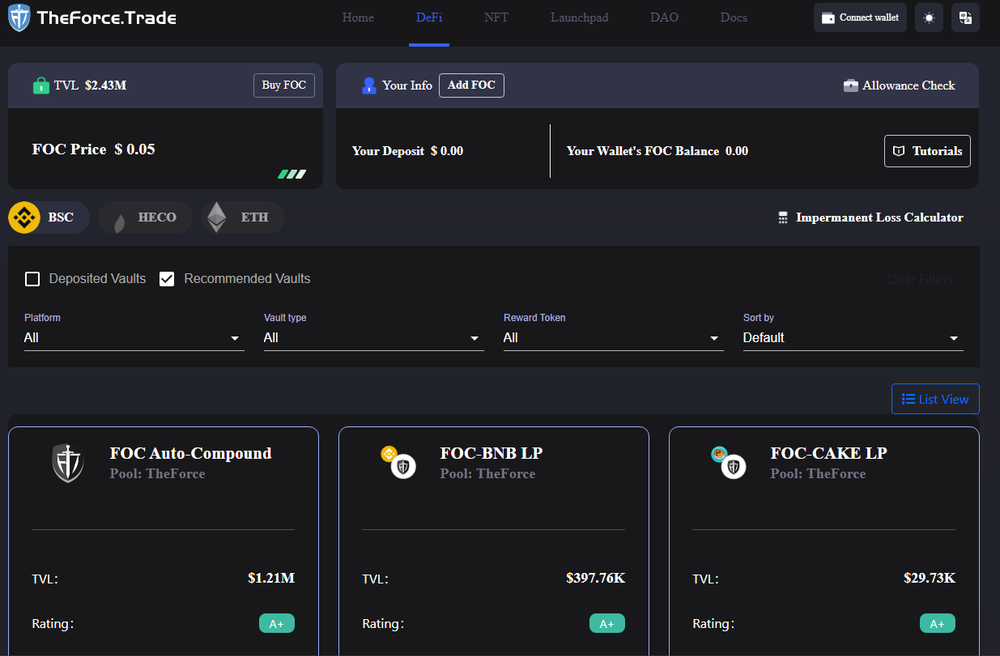Click the Buy FOC button

(x=284, y=85)
